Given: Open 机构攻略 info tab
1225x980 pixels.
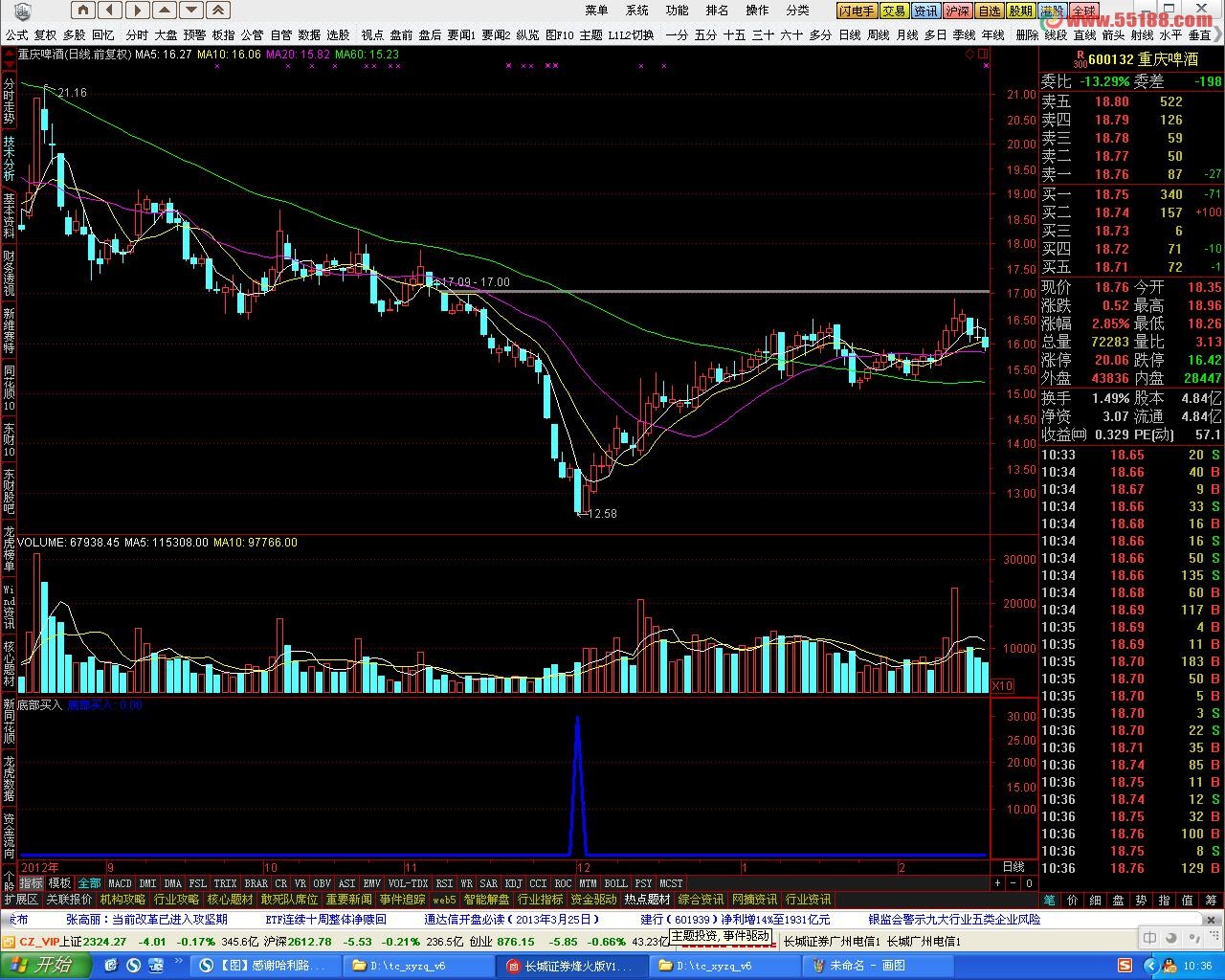Looking at the screenshot, I should coord(123,900).
